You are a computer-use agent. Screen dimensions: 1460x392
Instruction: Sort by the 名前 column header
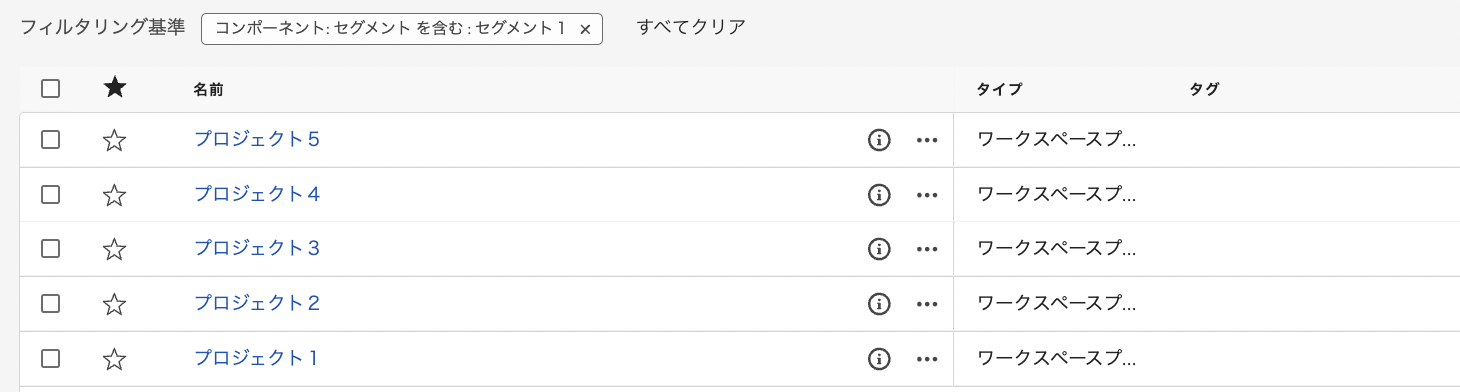tap(208, 90)
